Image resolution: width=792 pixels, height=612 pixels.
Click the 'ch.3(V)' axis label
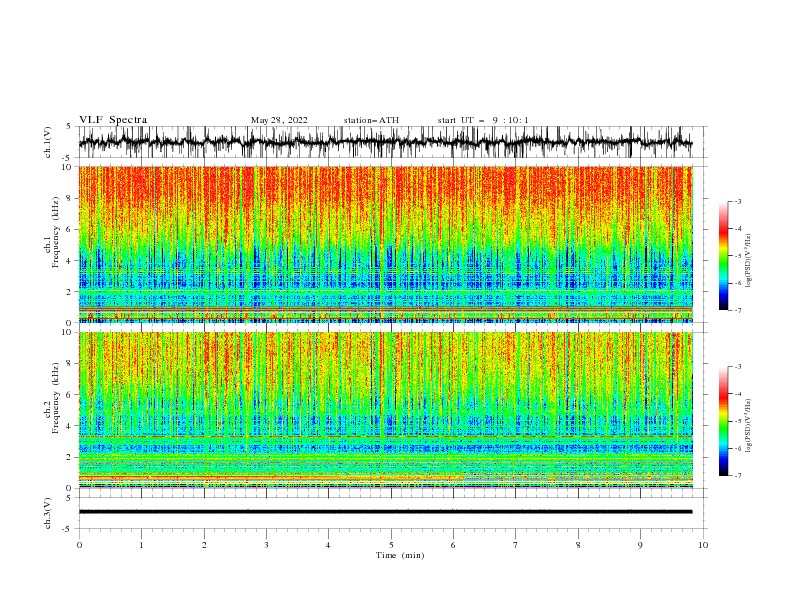48,513
